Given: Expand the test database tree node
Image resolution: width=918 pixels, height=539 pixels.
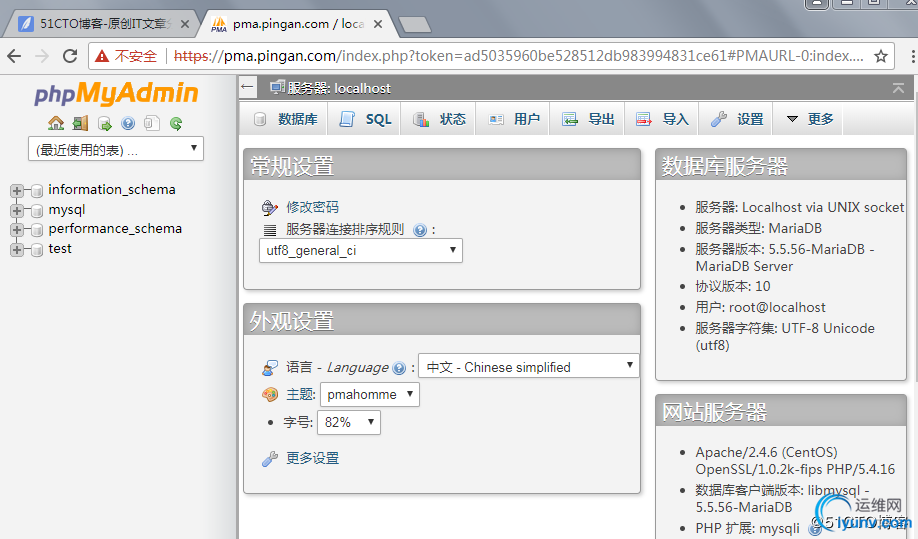Looking at the screenshot, I should tap(16, 250).
